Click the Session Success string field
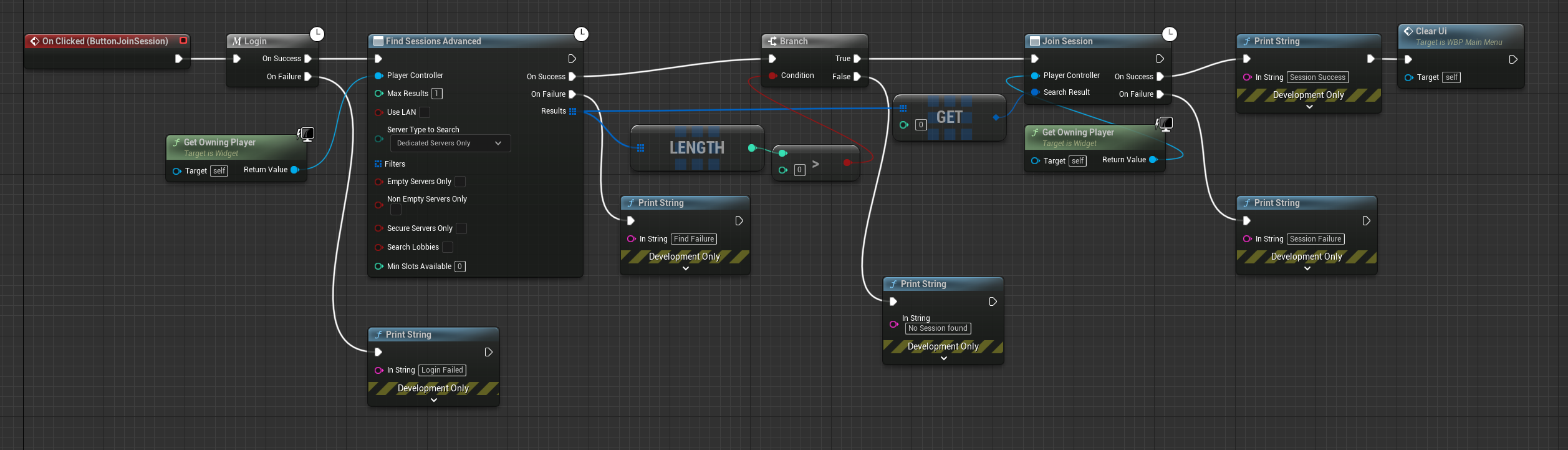This screenshot has width=1568, height=450. (1317, 77)
